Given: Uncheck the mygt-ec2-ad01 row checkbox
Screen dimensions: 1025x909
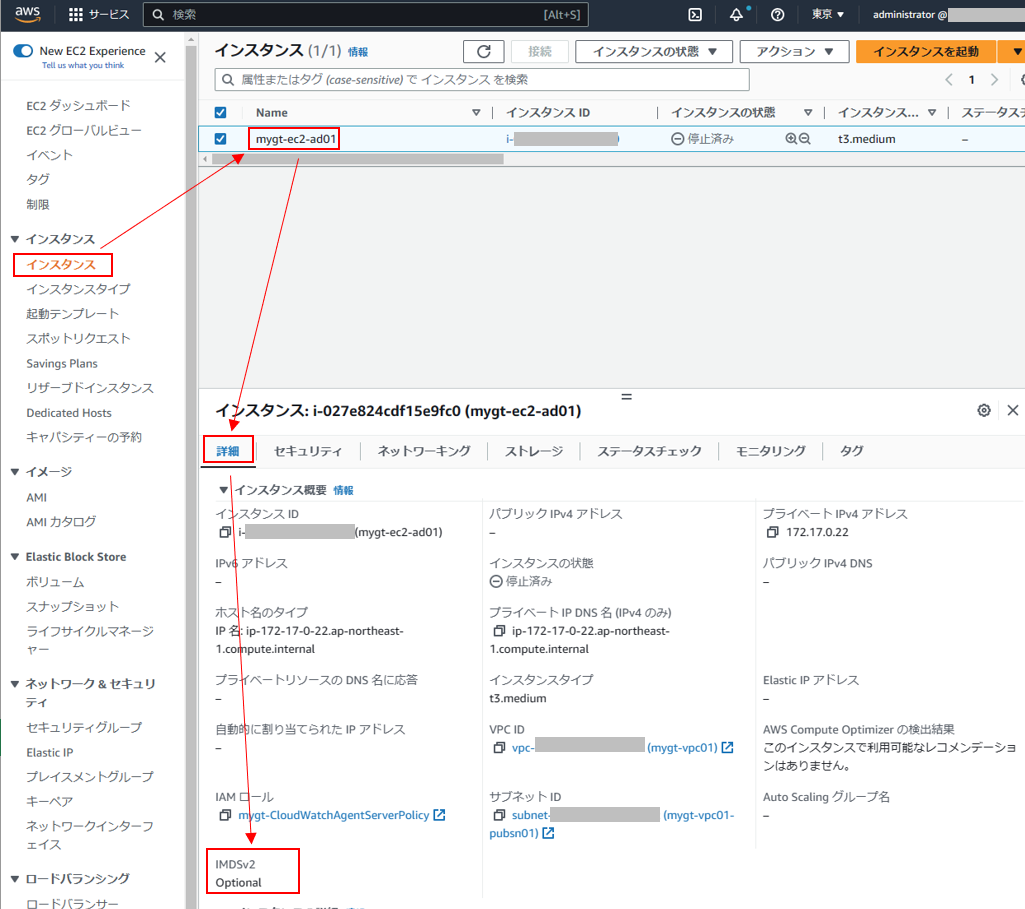Looking at the screenshot, I should tap(220, 139).
